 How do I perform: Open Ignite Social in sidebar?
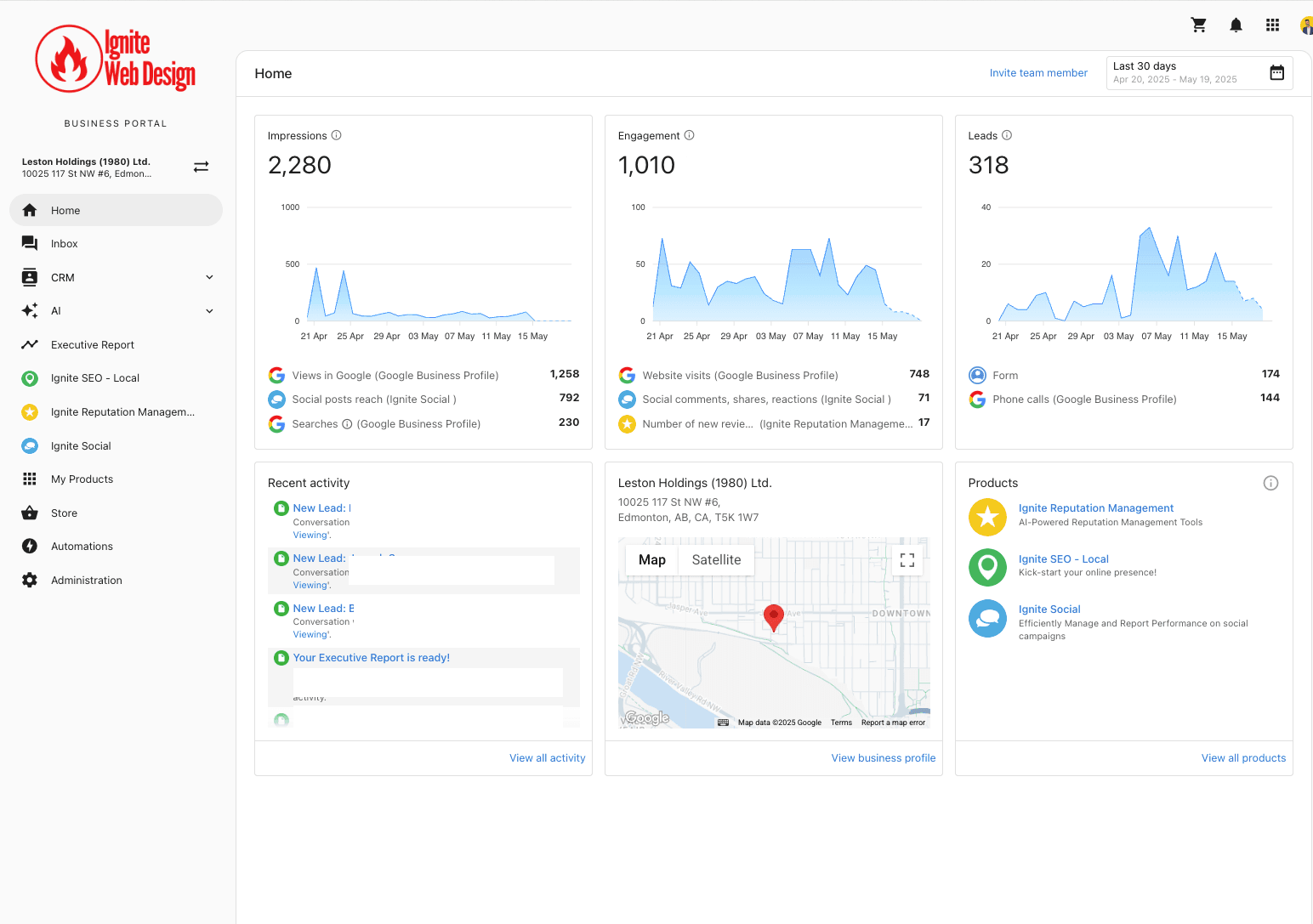point(116,445)
